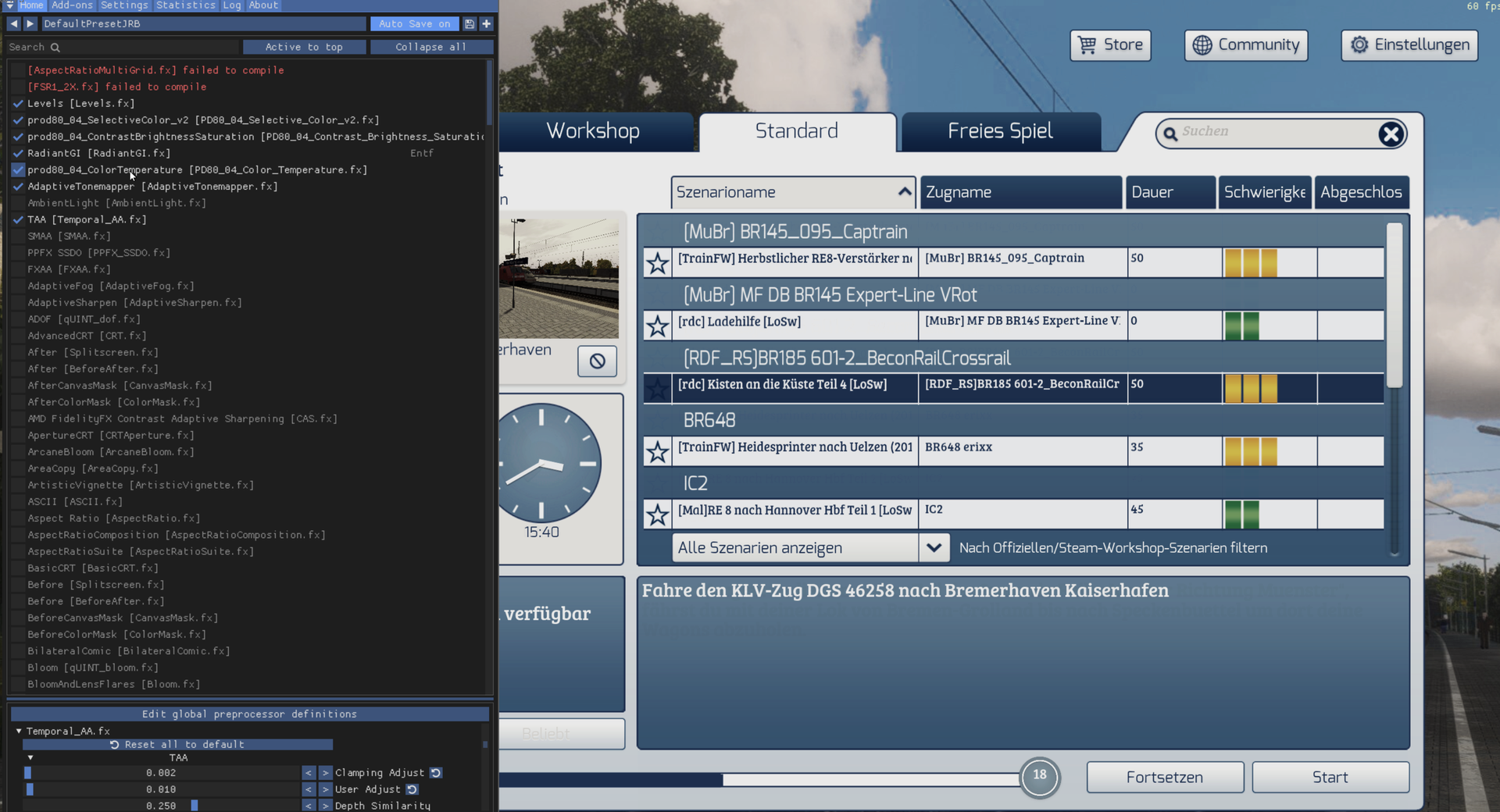
Task: Decrease User Adjust with left arrow
Action: pyautogui.click(x=309, y=789)
